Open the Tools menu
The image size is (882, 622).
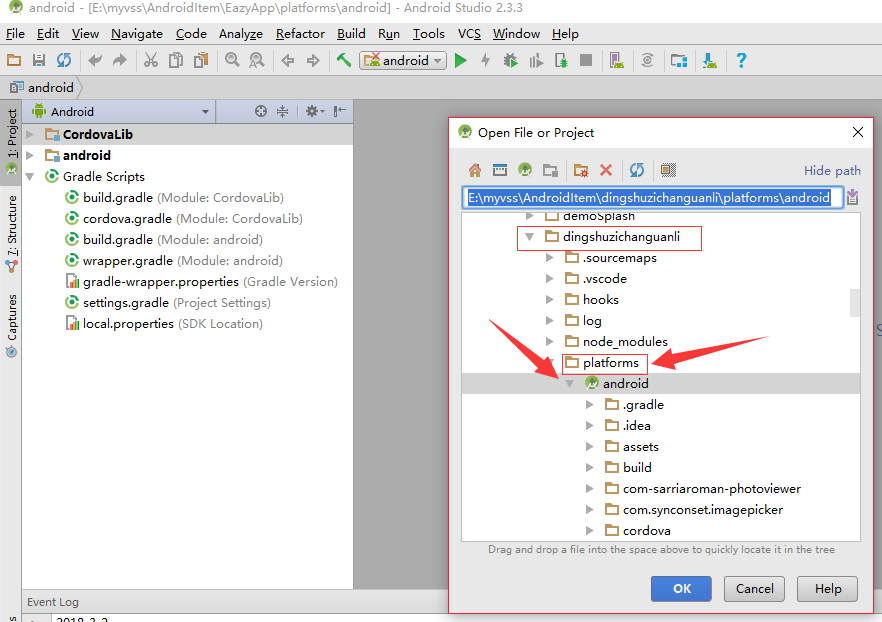click(429, 34)
